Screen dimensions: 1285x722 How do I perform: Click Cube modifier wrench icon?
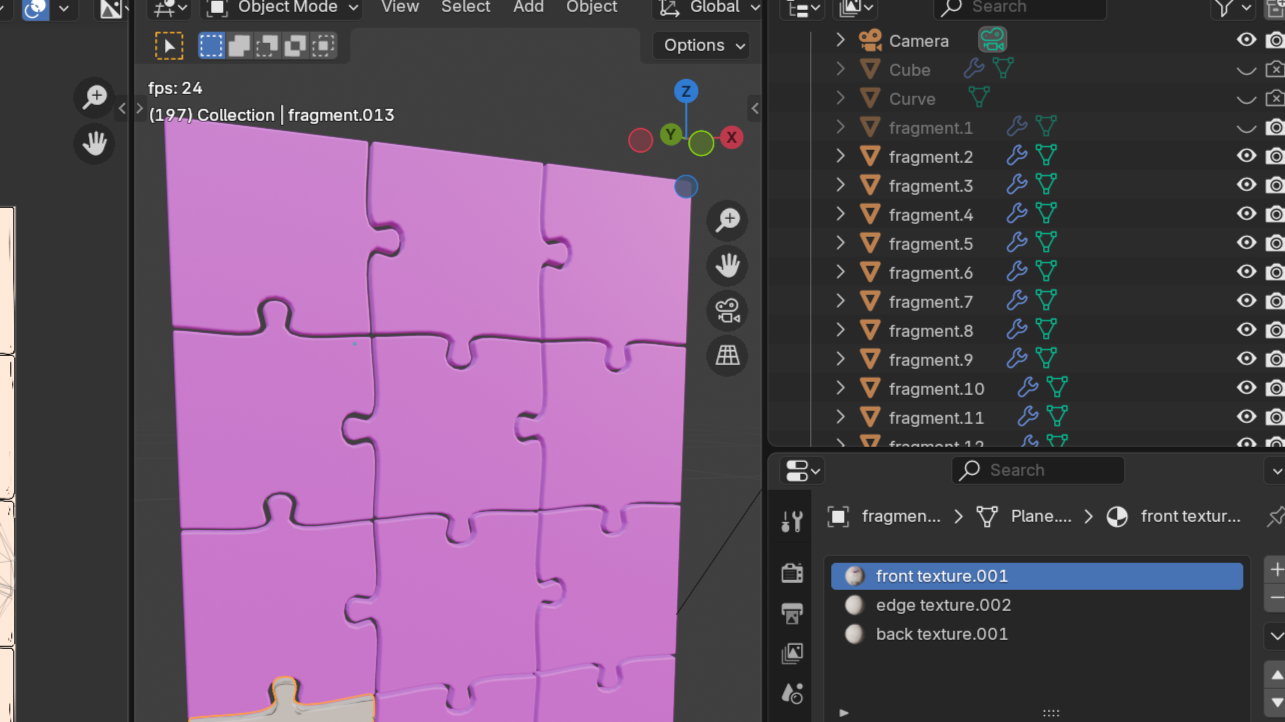pyautogui.click(x=973, y=69)
